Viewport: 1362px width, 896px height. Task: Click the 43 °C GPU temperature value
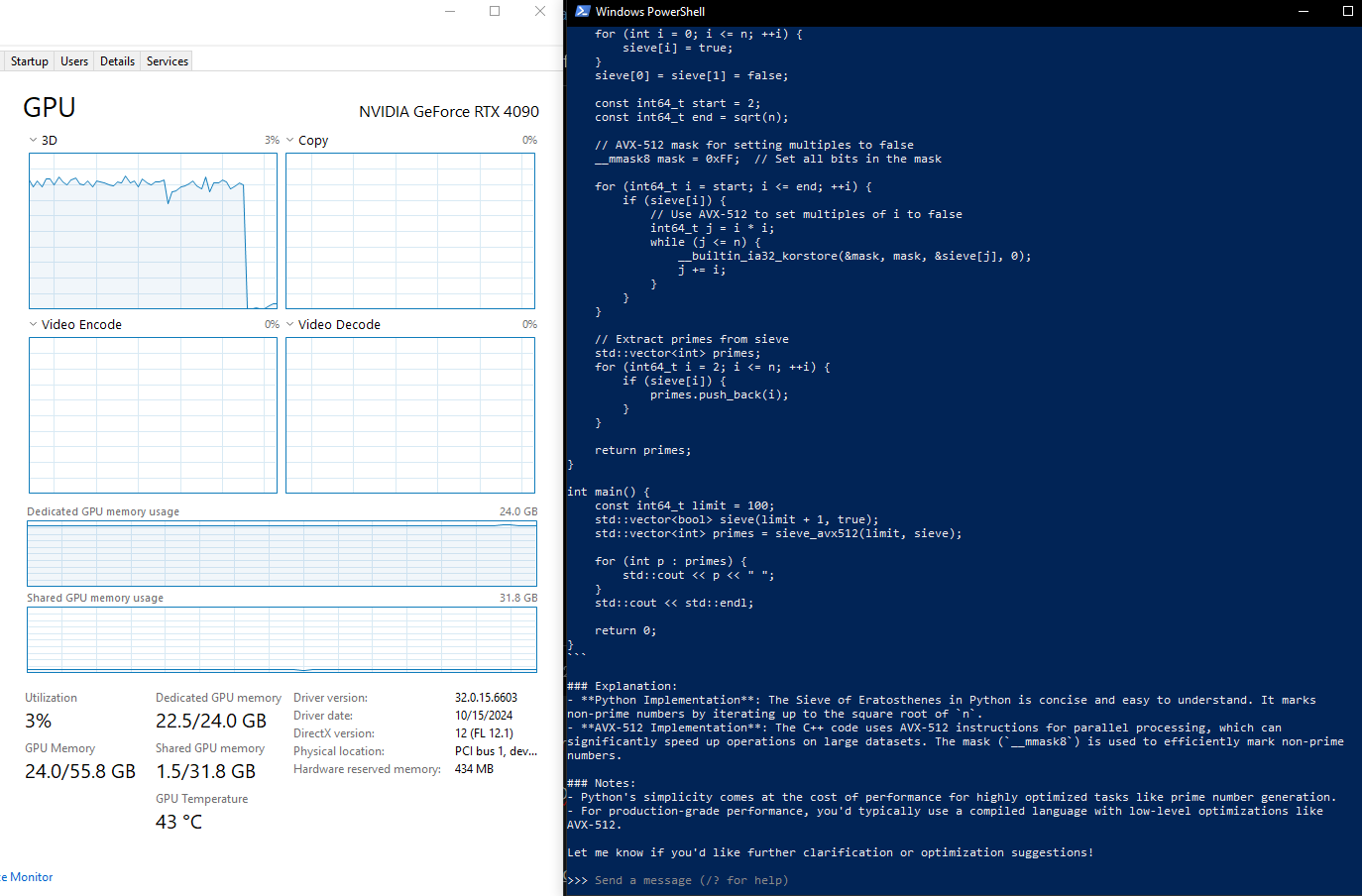tap(178, 822)
